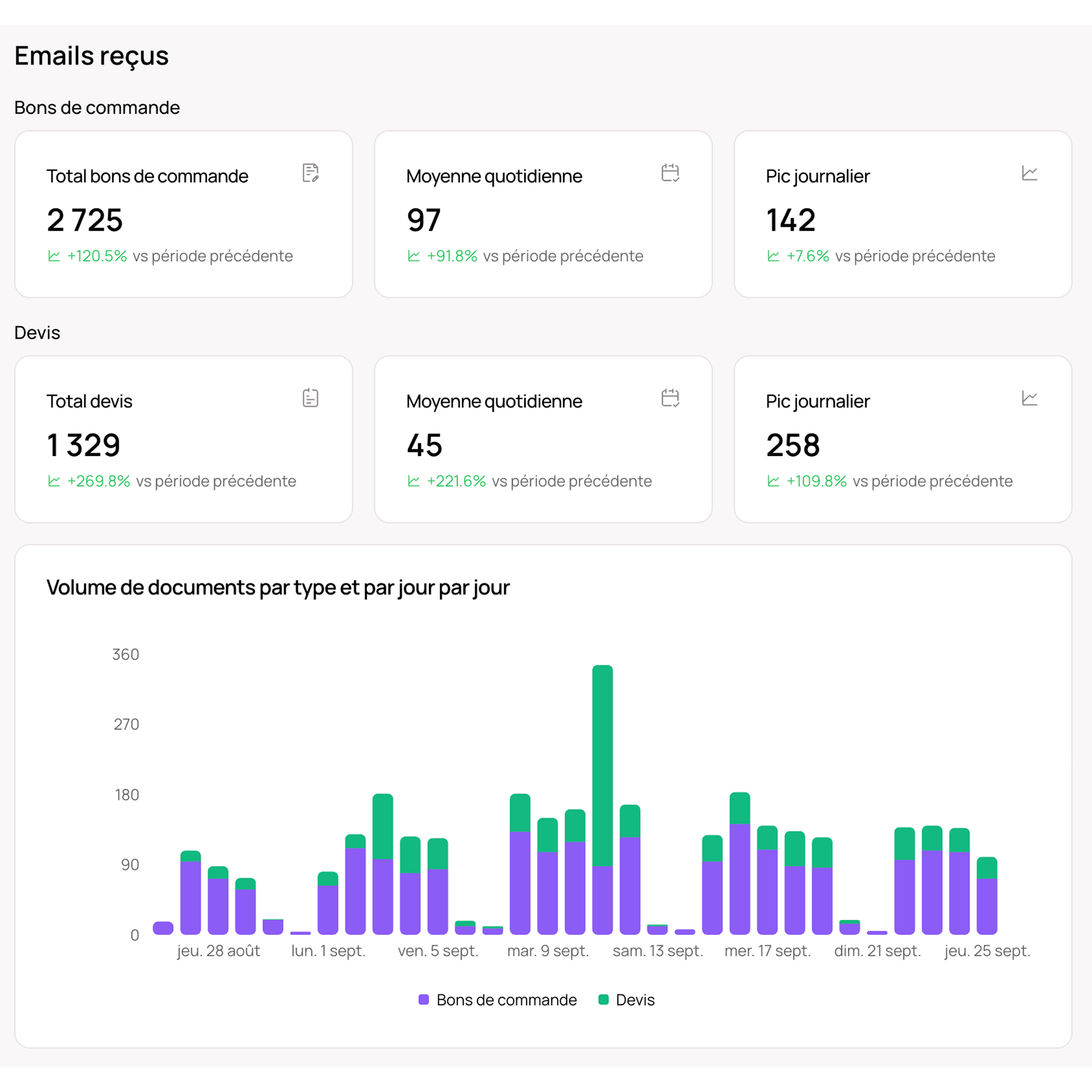
Task: Click the document icon on Total bons de commande card
Action: 310,173
